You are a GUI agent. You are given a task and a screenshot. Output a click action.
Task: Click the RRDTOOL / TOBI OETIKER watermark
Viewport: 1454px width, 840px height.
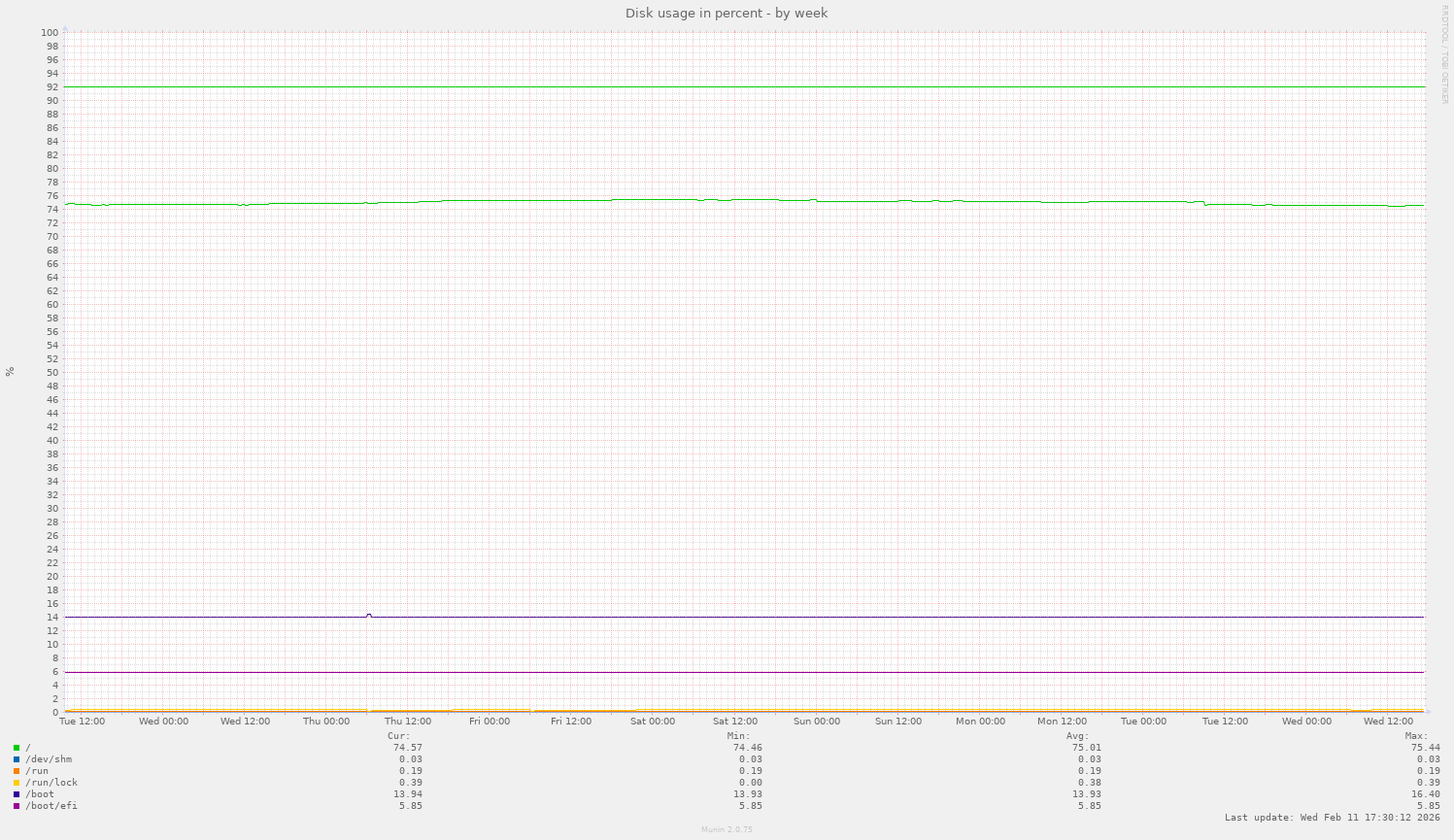click(1446, 53)
